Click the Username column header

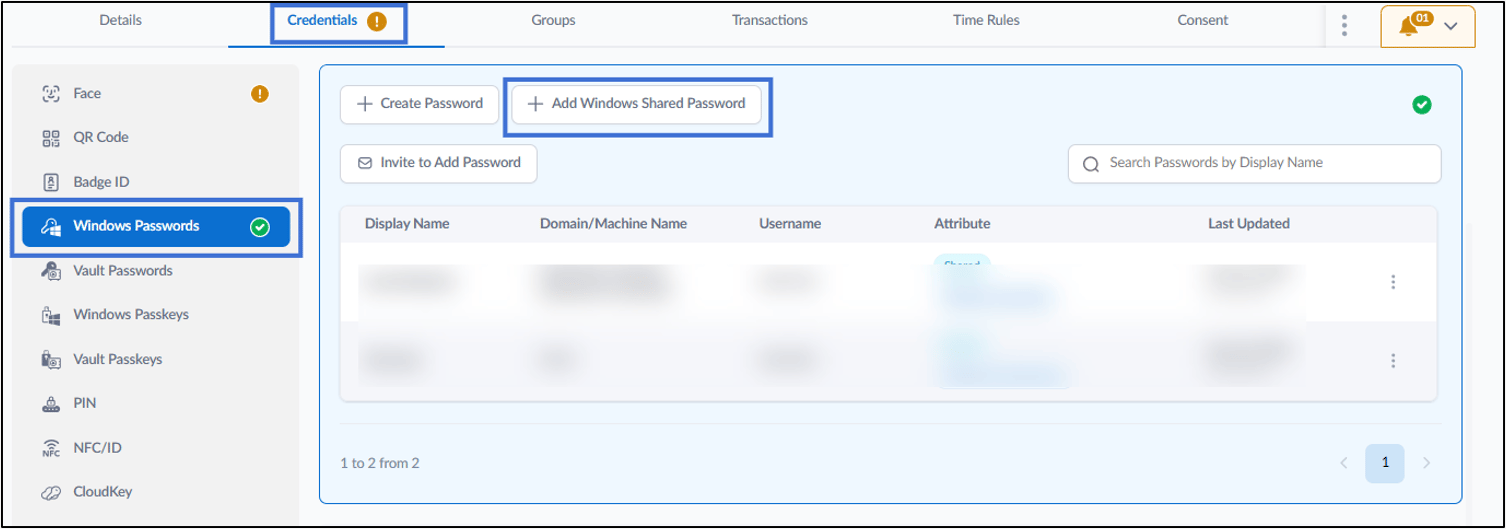point(790,224)
